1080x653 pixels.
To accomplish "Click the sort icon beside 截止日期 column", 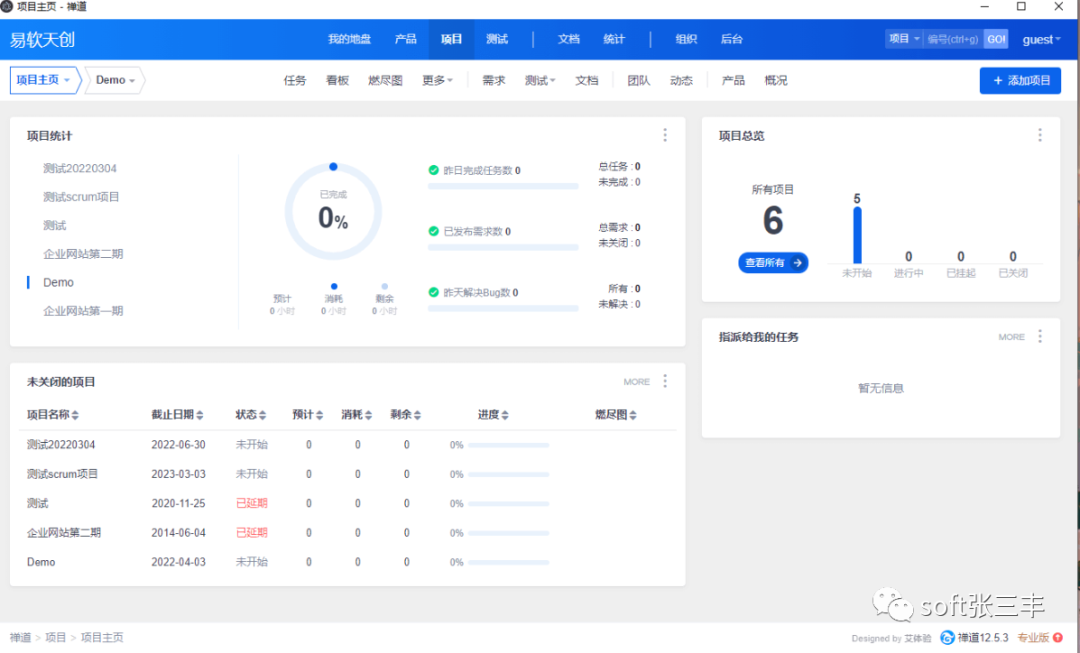I will 200,415.
